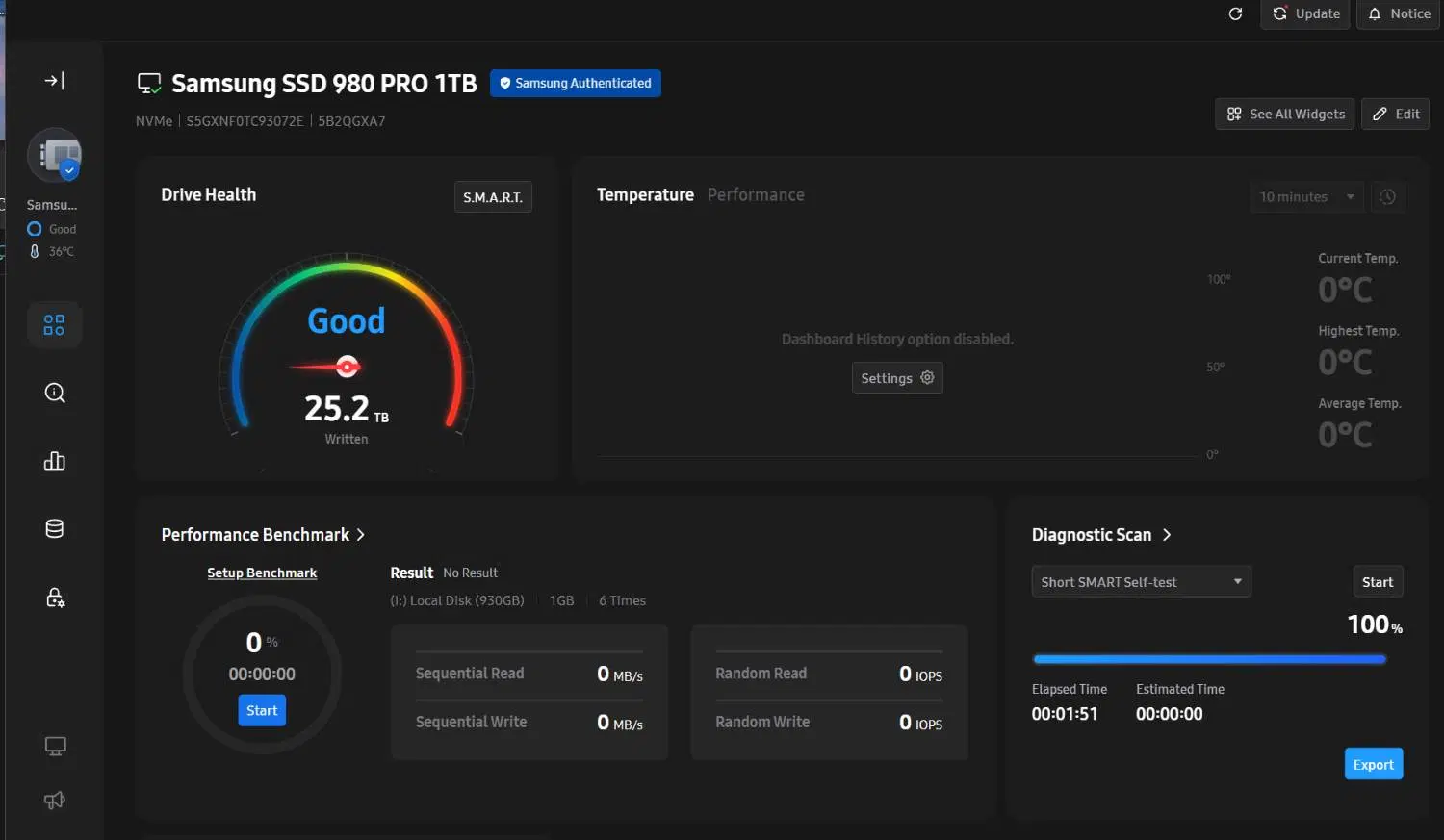The width and height of the screenshot is (1444, 840).
Task: Switch to the Performance tab
Action: 756,194
